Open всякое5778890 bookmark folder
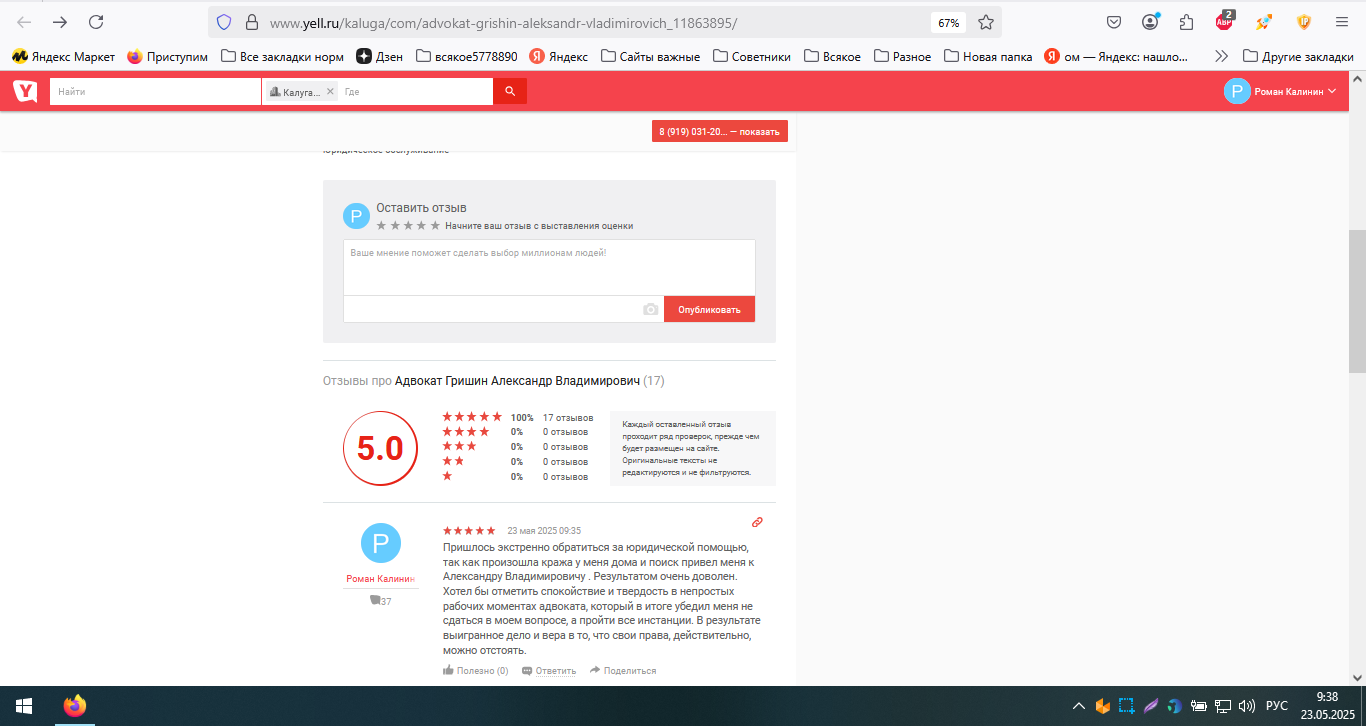 [466, 57]
